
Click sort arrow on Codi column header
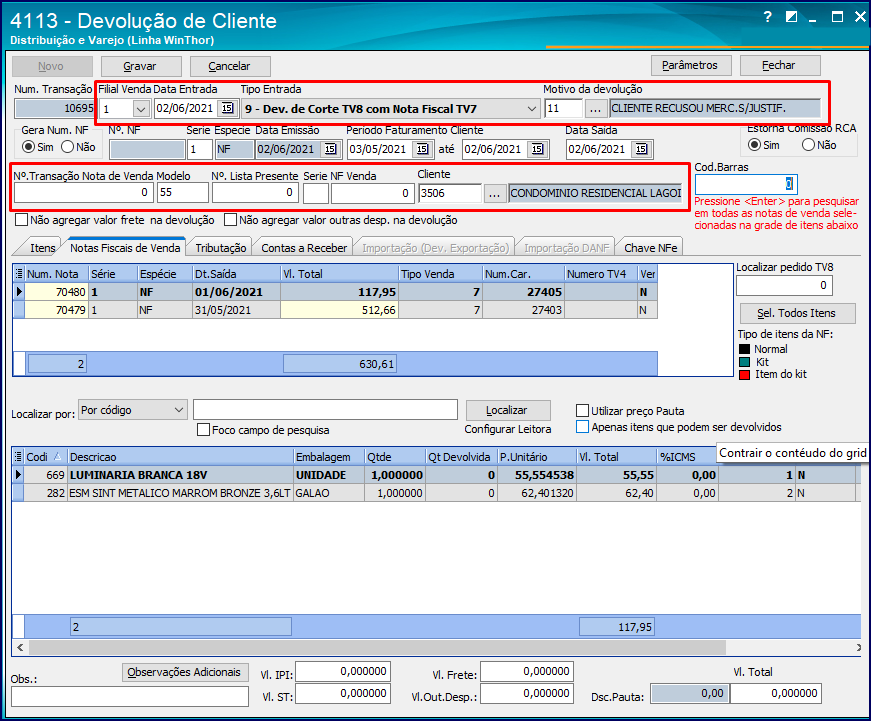coord(57,457)
